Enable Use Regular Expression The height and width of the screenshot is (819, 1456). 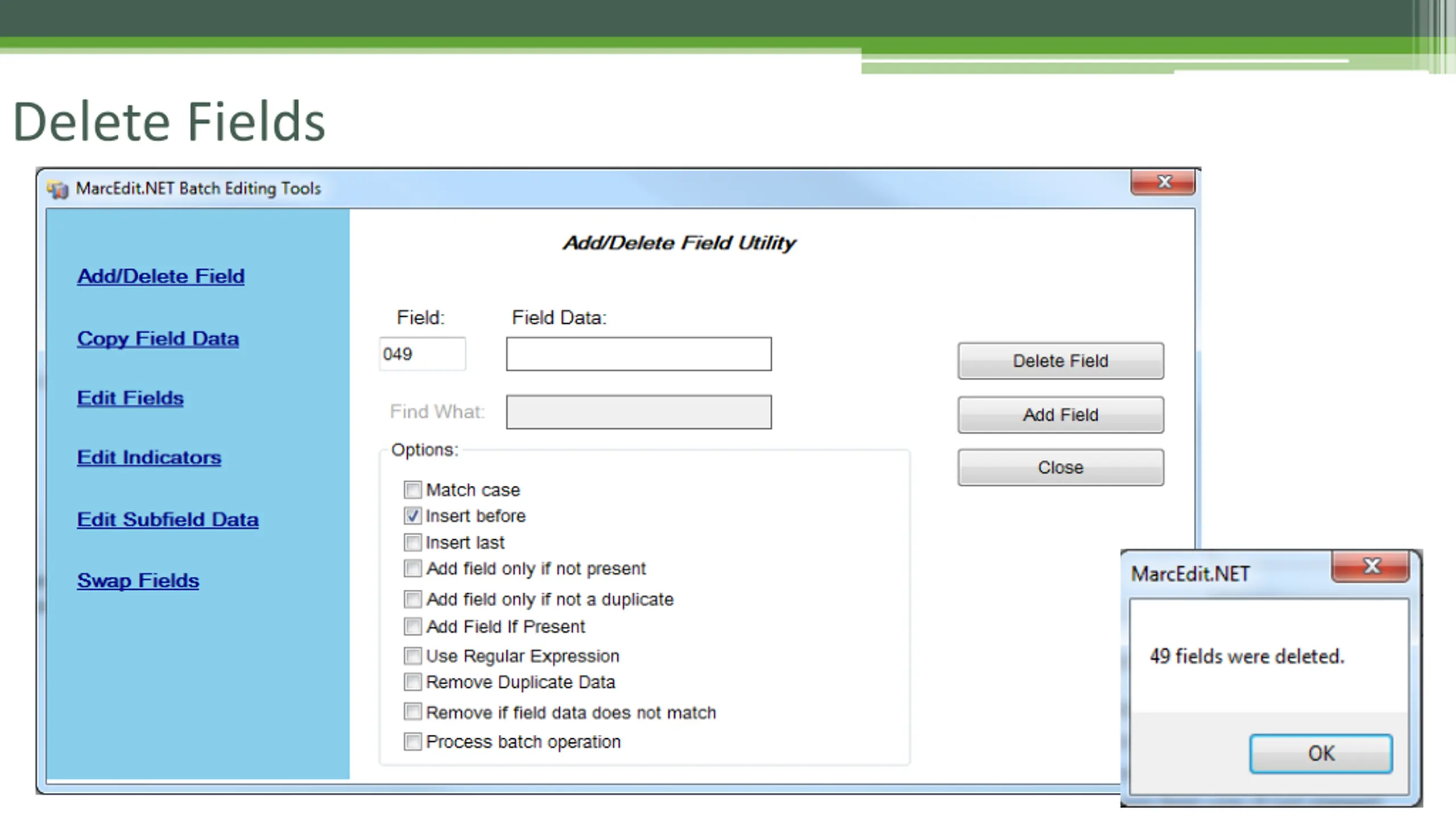coord(413,656)
